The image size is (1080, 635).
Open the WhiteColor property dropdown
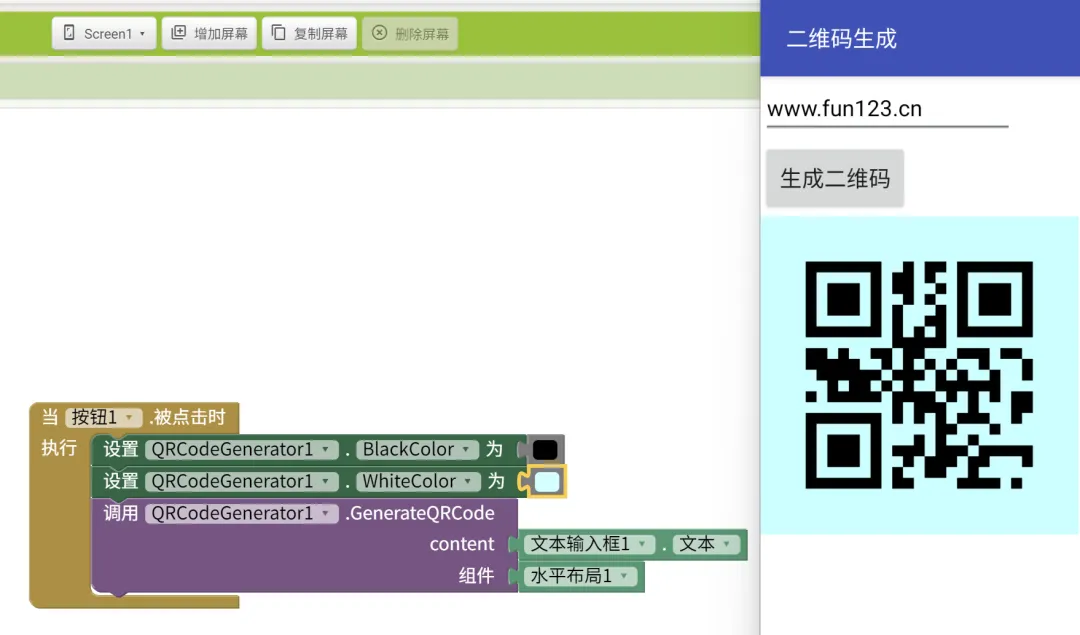418,481
